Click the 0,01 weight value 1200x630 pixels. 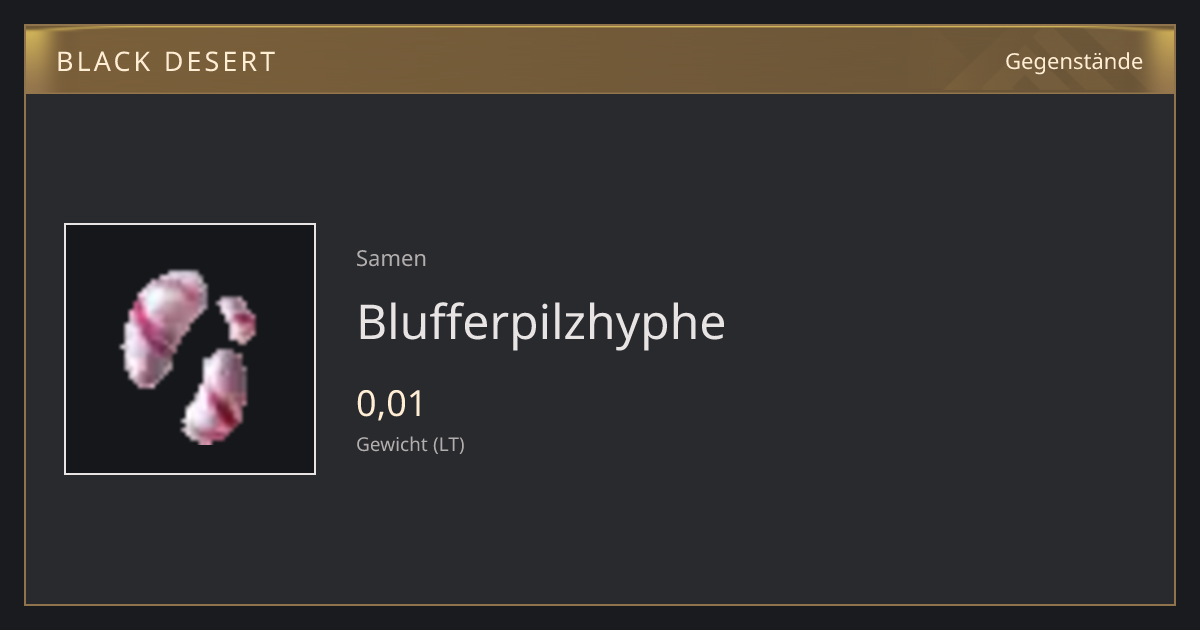point(391,403)
